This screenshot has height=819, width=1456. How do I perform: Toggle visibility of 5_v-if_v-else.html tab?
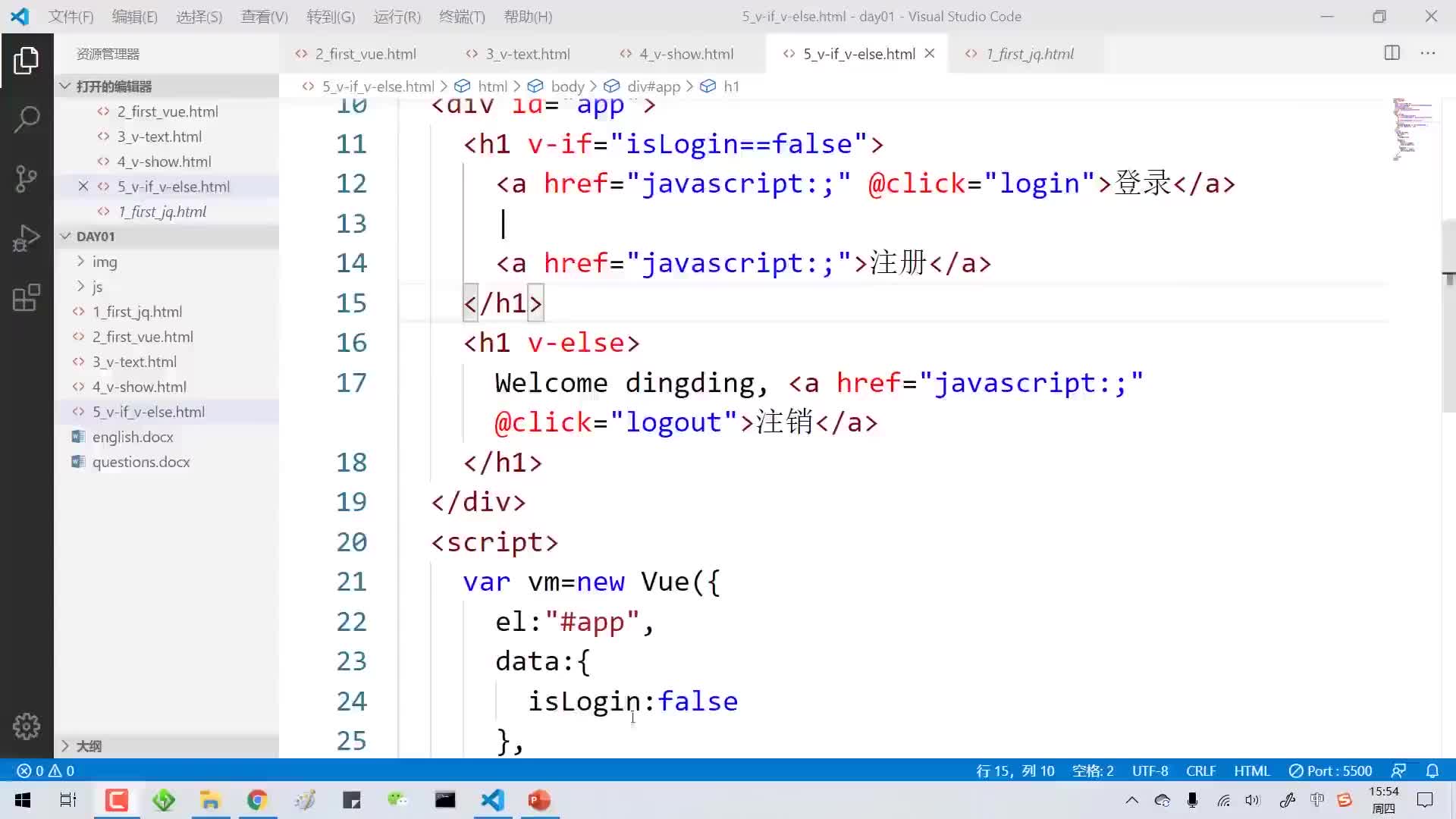tap(930, 53)
